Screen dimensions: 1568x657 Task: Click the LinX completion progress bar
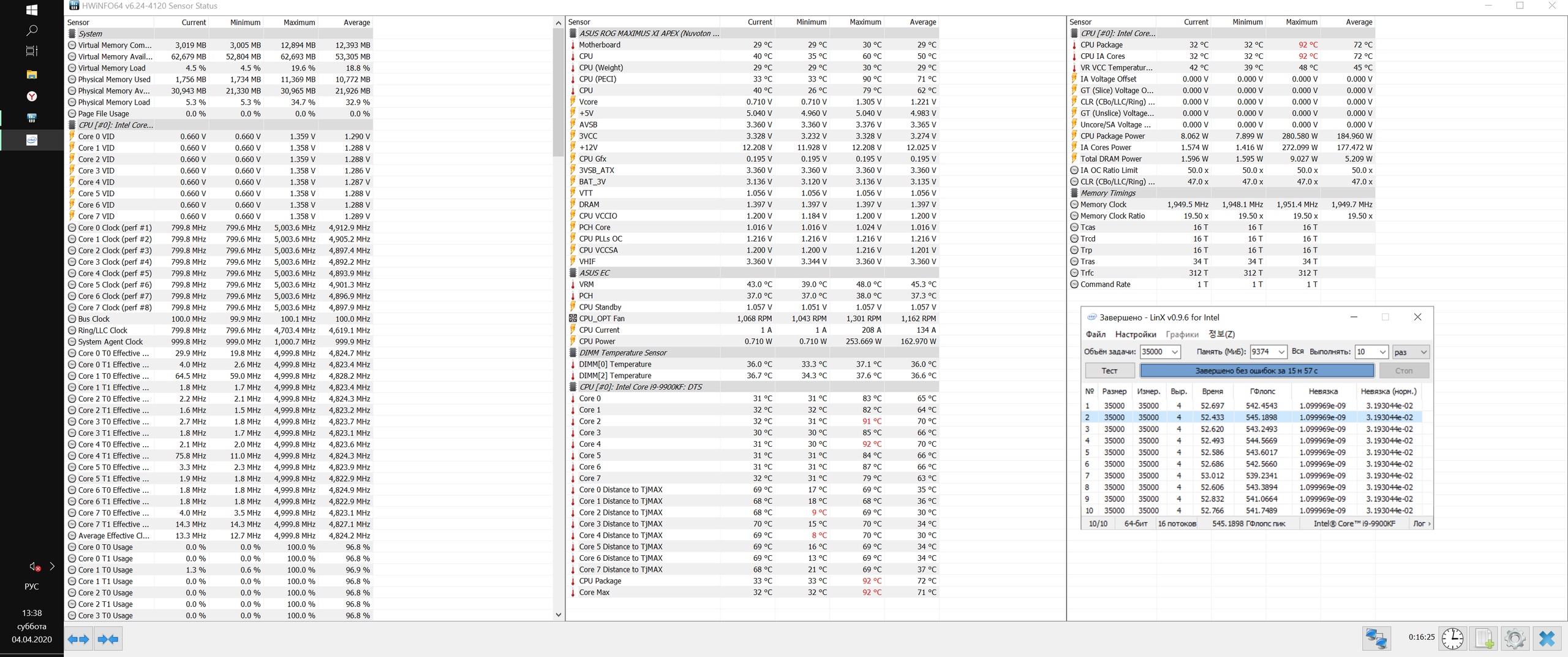[1257, 371]
